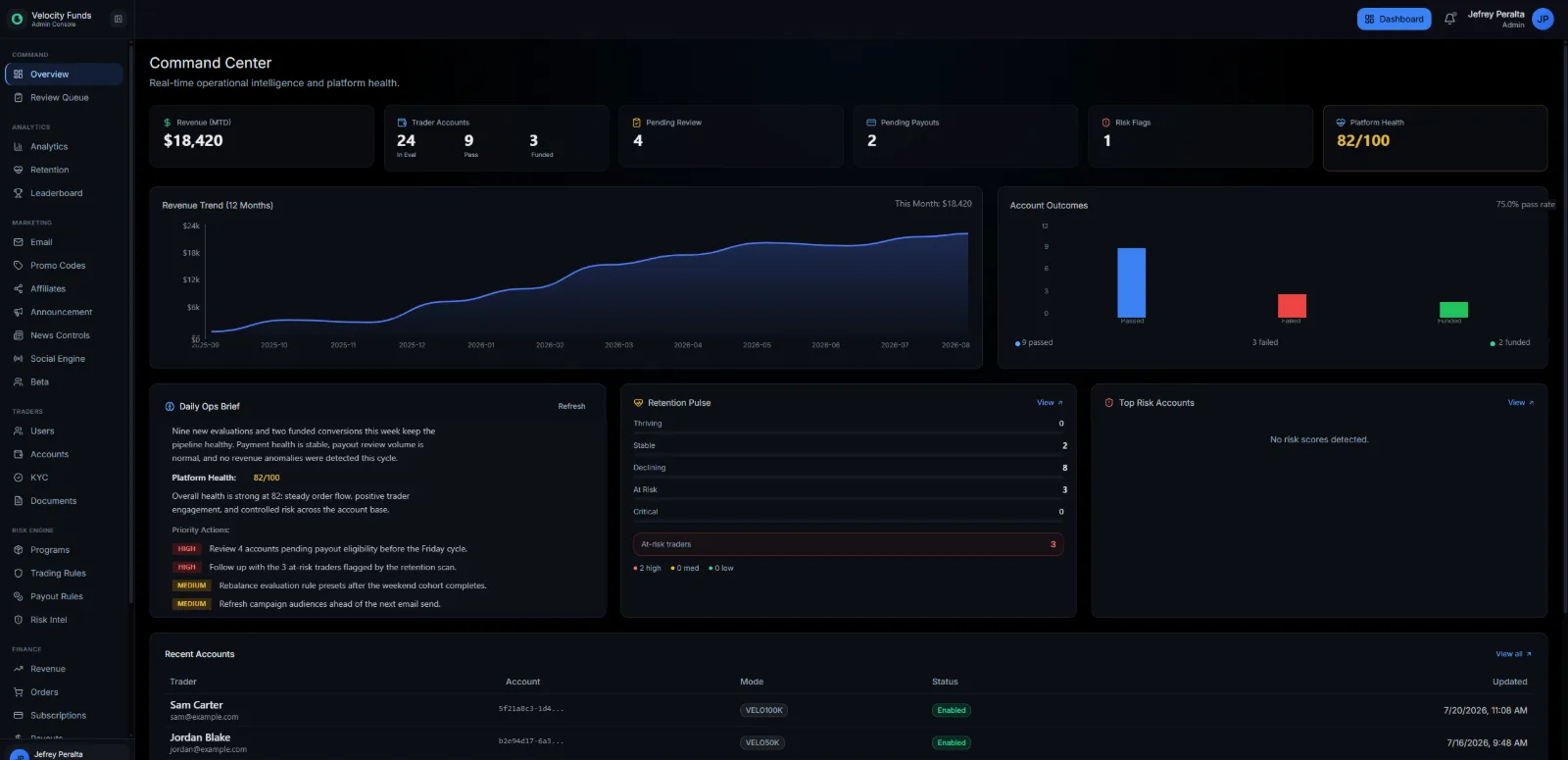1568x760 pixels.
Task: Click the Analytics bar-chart icon in sidebar
Action: click(18, 147)
